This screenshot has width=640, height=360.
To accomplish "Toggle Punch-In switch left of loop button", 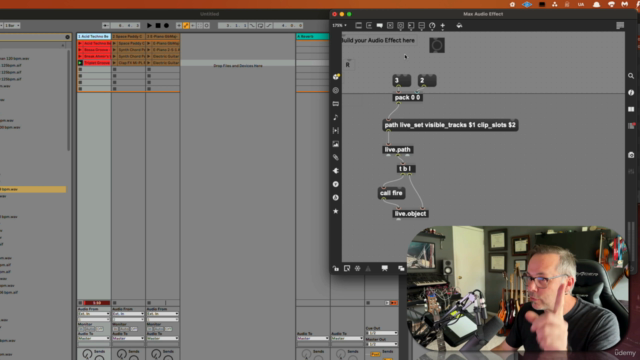I will click(252, 25).
